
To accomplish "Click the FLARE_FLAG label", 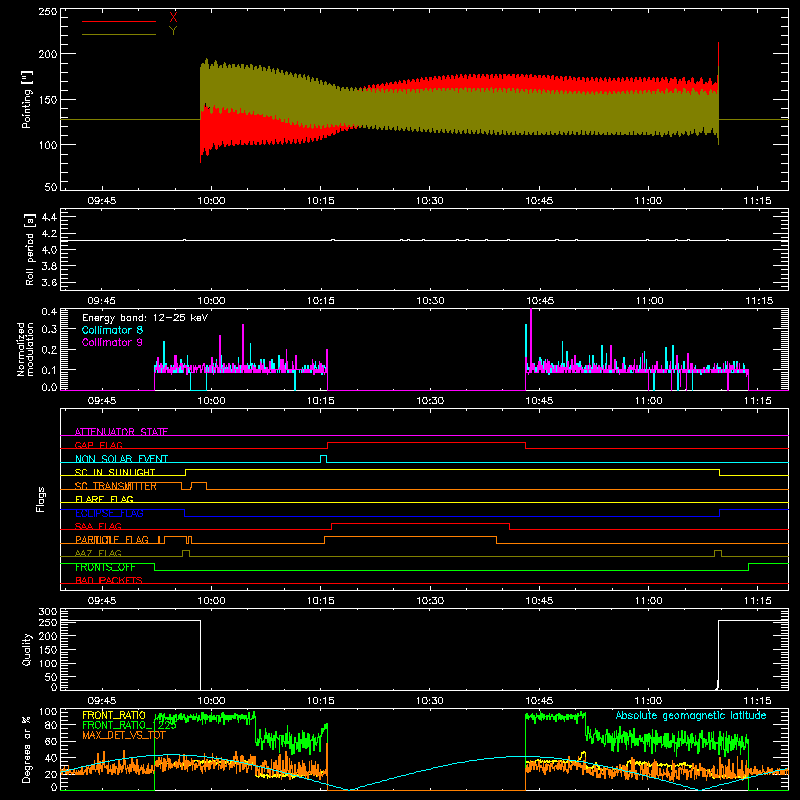I will (104, 499).
